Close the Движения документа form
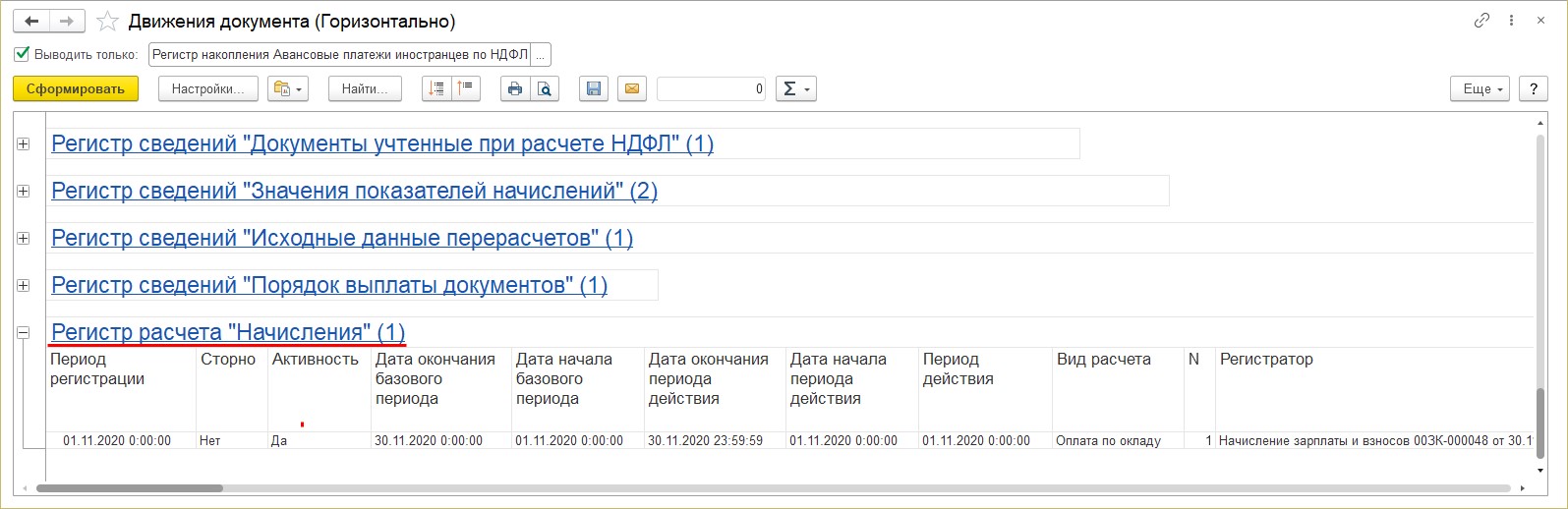1568x509 pixels. (x=1540, y=21)
